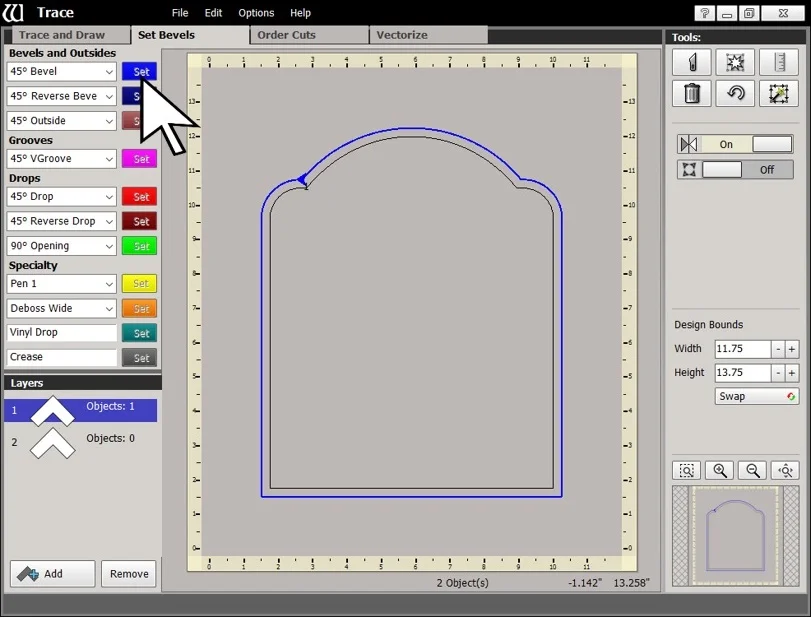This screenshot has width=811, height=618.
Task: Zoom in on the design canvas
Action: [x=719, y=470]
